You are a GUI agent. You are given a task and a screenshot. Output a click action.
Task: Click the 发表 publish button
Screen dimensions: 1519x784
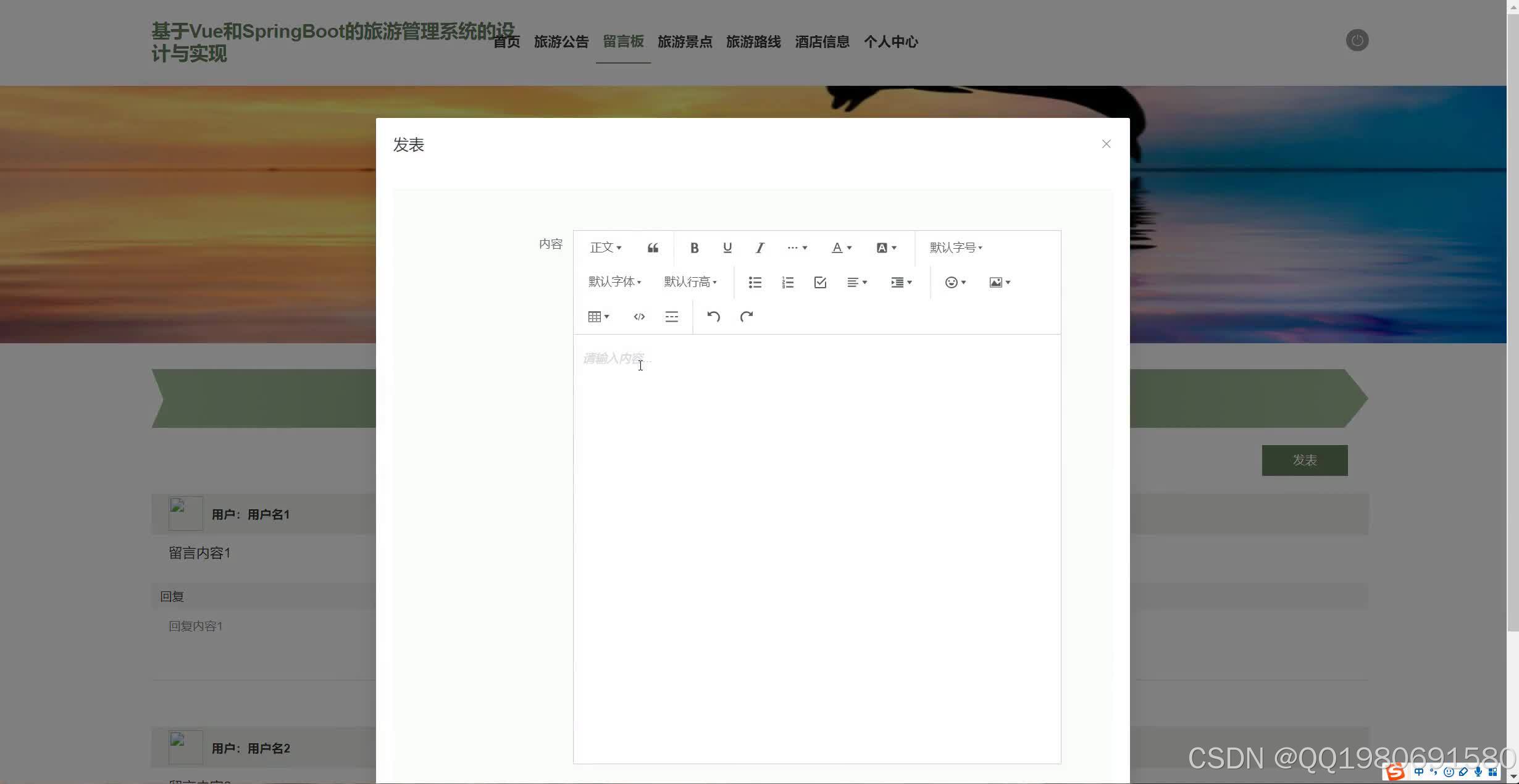click(x=1305, y=461)
